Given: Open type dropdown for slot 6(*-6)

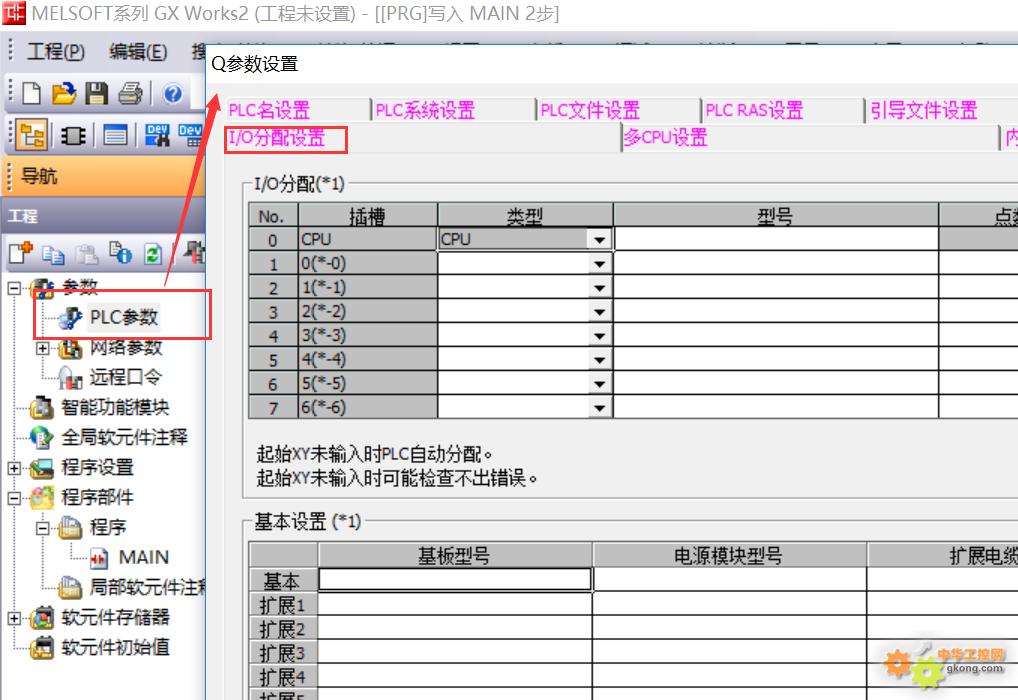Looking at the screenshot, I should [599, 408].
